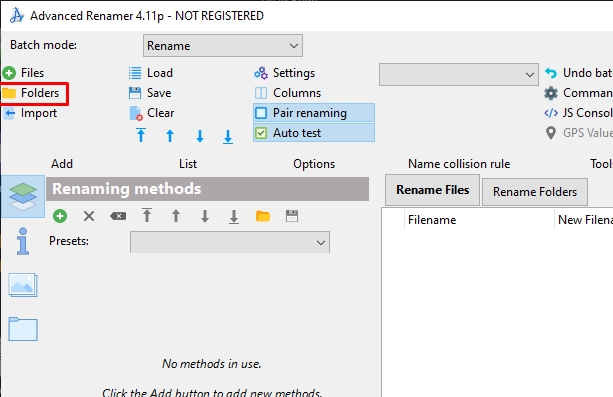The width and height of the screenshot is (613, 397).
Task: Open the JS Console tool
Action: 579,113
